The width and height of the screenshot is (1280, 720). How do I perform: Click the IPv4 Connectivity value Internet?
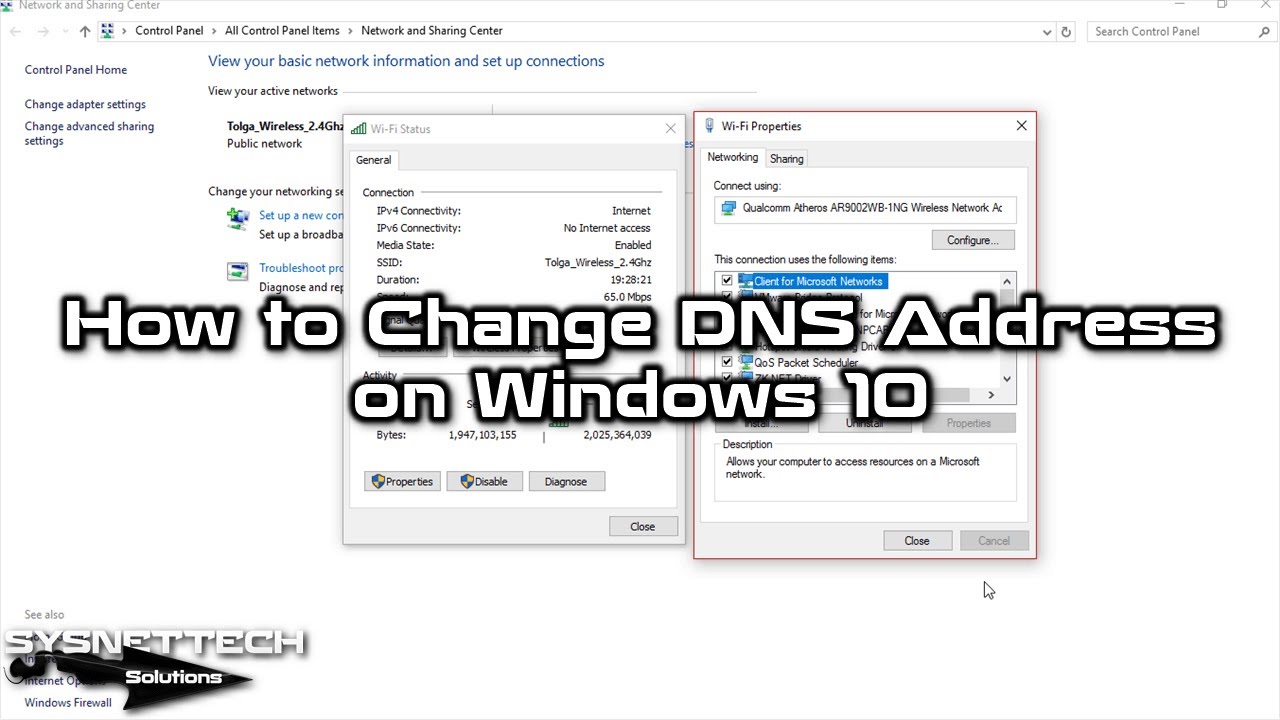tap(631, 211)
